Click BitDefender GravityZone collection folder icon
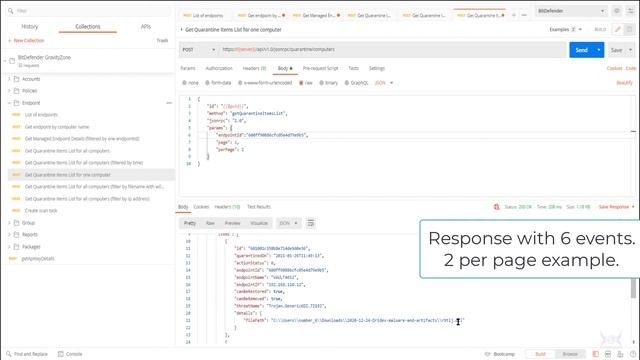 (x=12, y=61)
